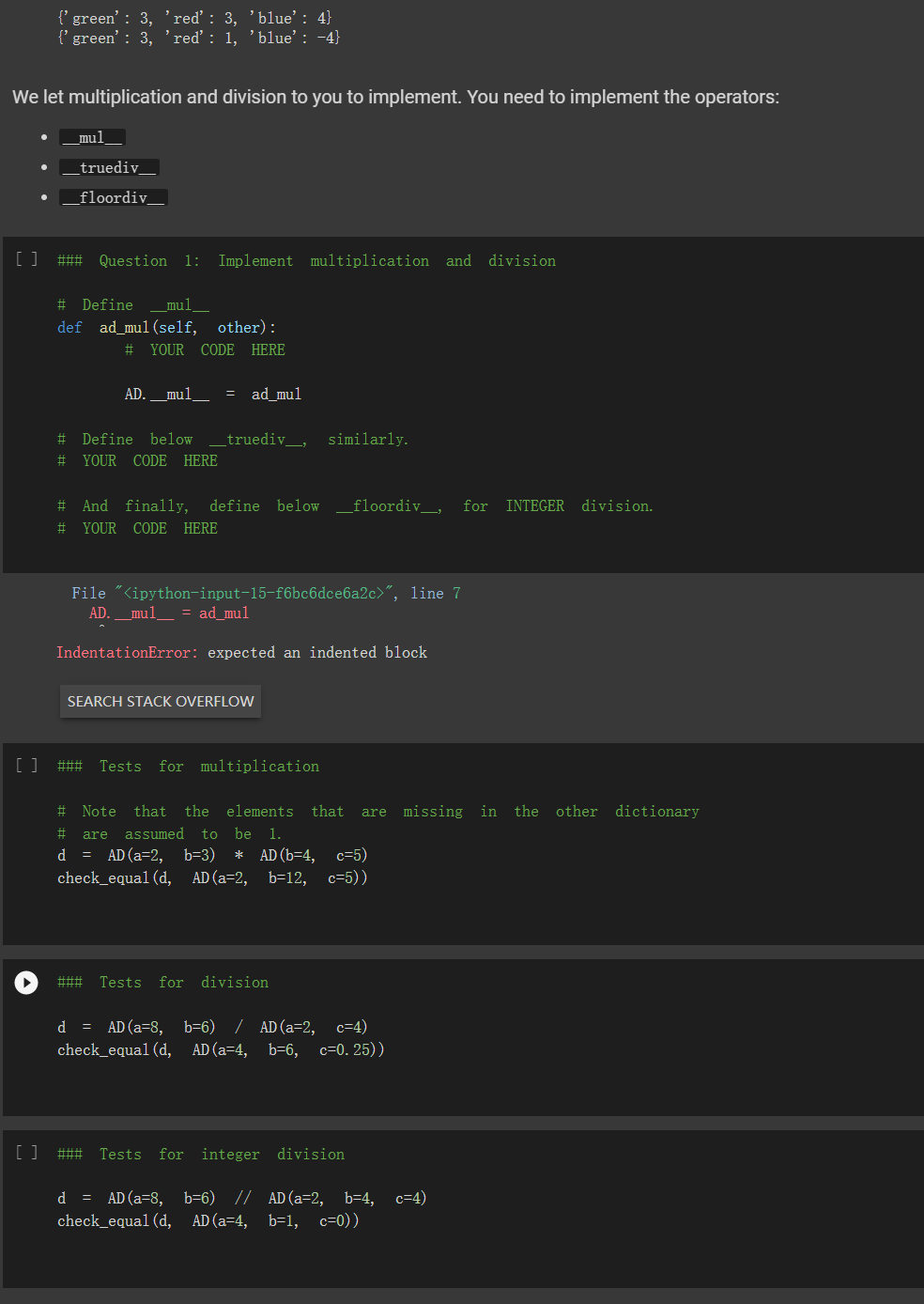Click the SEARCH STACK OVERFLOW button
The width and height of the screenshot is (924, 1304).
pos(161,702)
